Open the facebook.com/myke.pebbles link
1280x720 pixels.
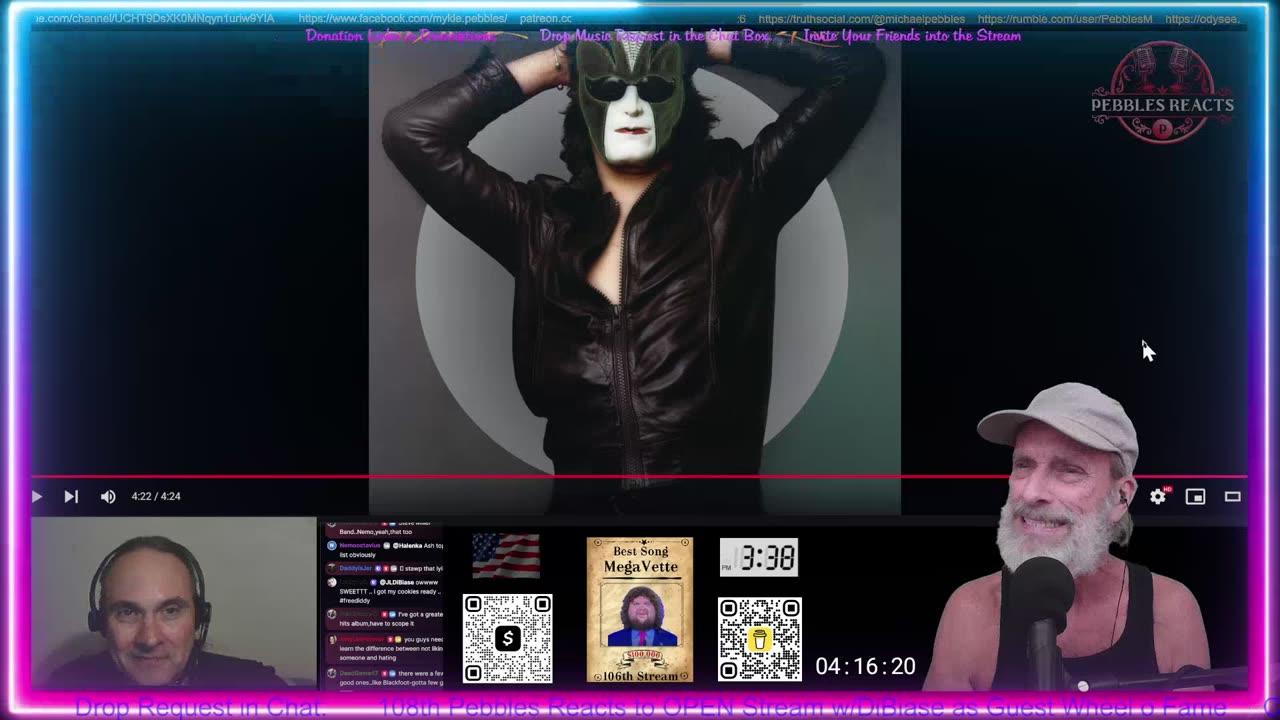pos(402,19)
